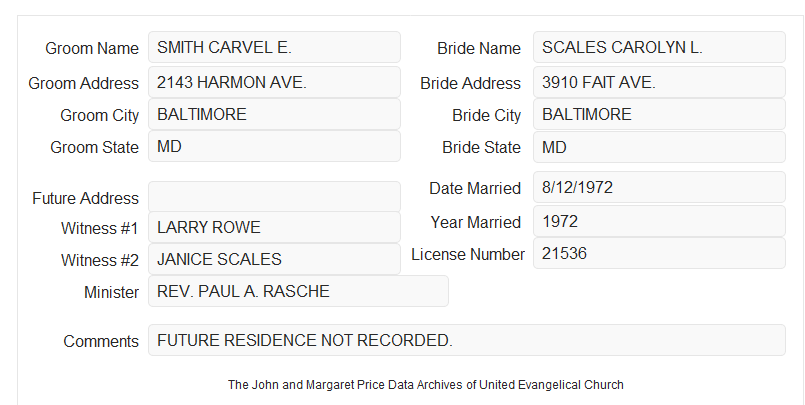Viewport: 805px width, 405px height.
Task: Select the Minister field
Action: [298, 291]
